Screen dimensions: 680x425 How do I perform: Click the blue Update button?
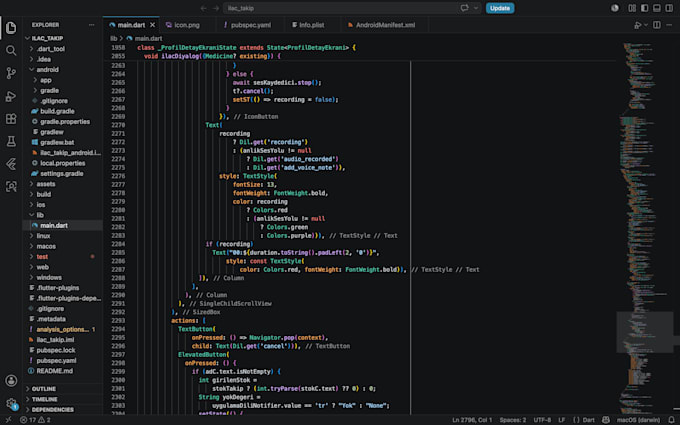coord(500,8)
